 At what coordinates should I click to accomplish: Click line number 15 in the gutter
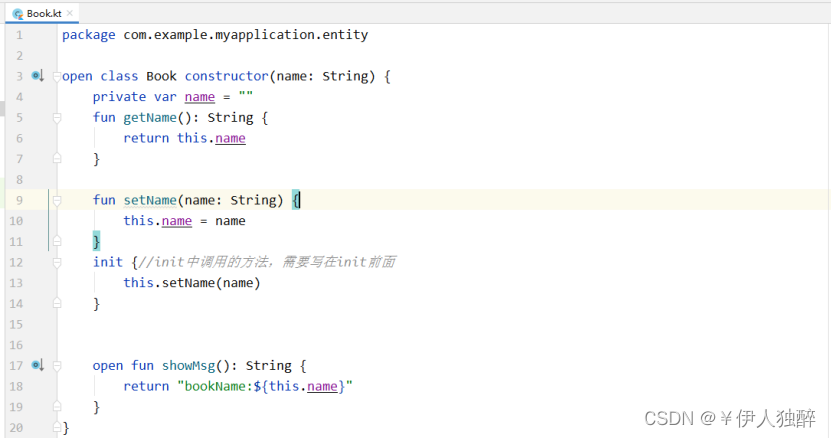click(16, 325)
